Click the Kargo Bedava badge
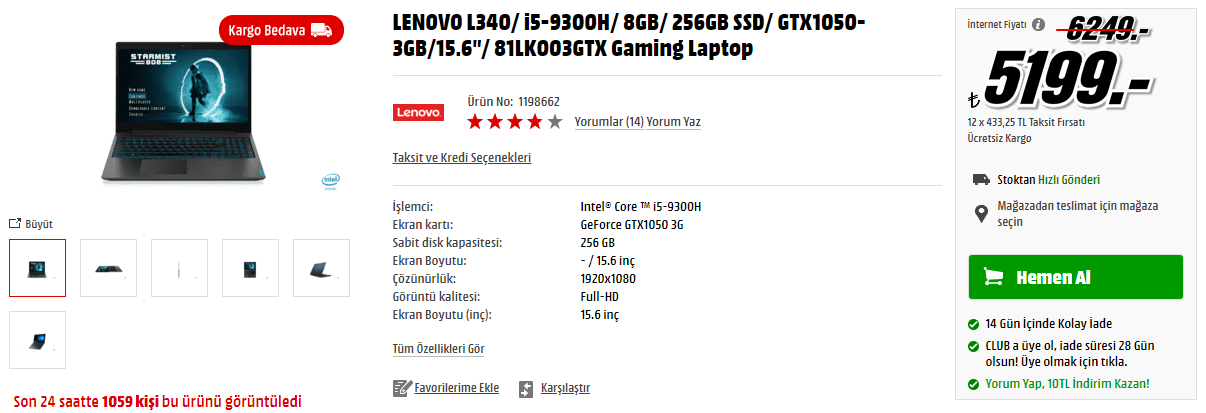 point(281,30)
